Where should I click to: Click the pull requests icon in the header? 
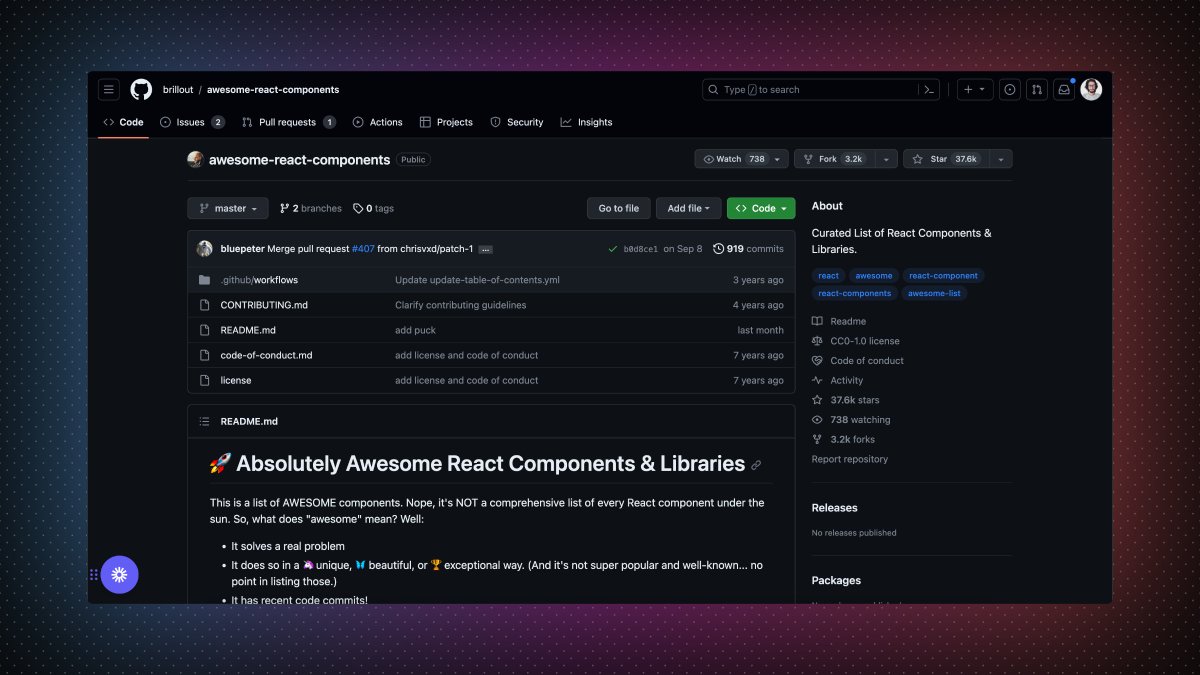pyautogui.click(x=1038, y=89)
